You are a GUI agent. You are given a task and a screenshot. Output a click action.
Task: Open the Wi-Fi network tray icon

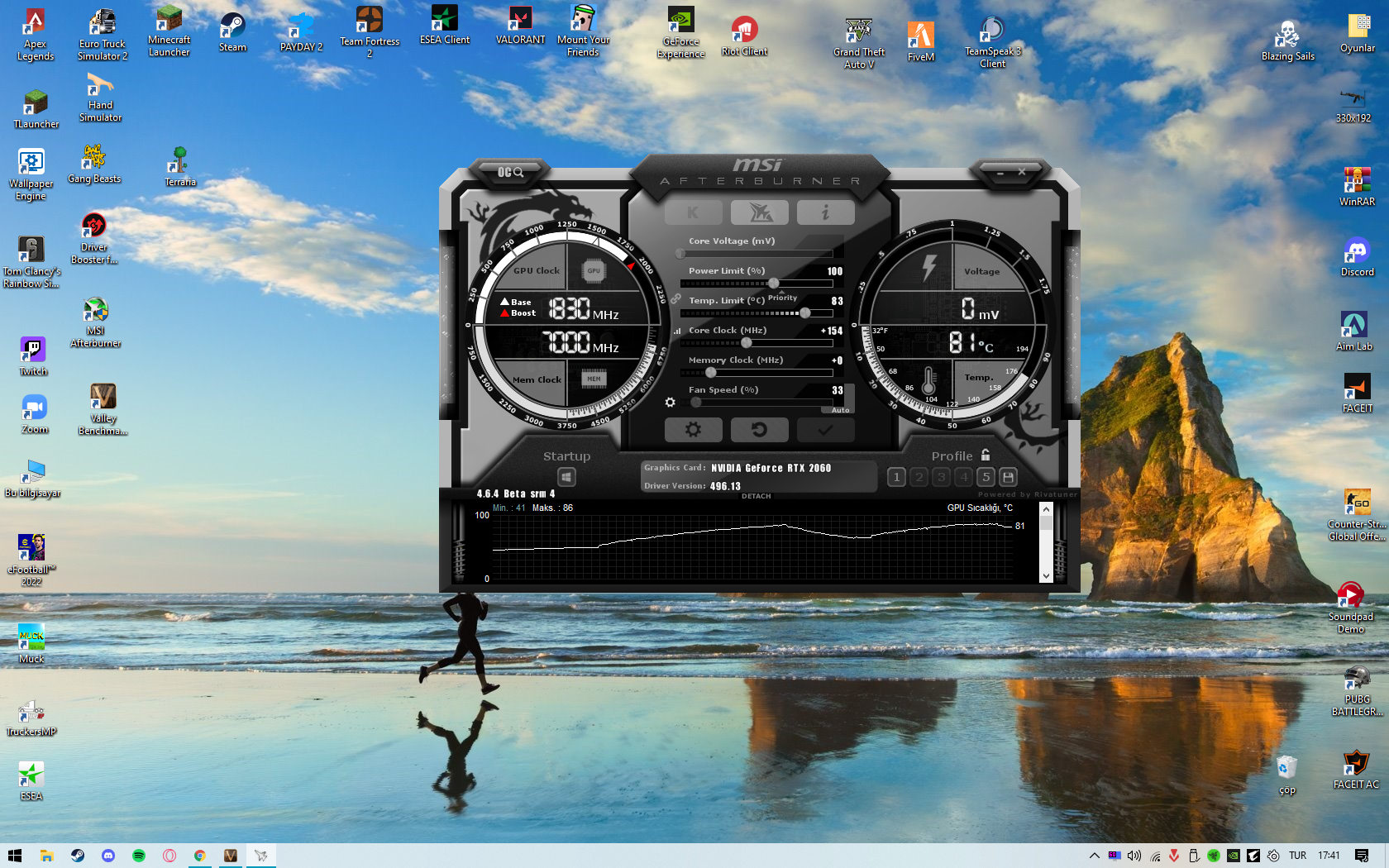tap(1155, 856)
